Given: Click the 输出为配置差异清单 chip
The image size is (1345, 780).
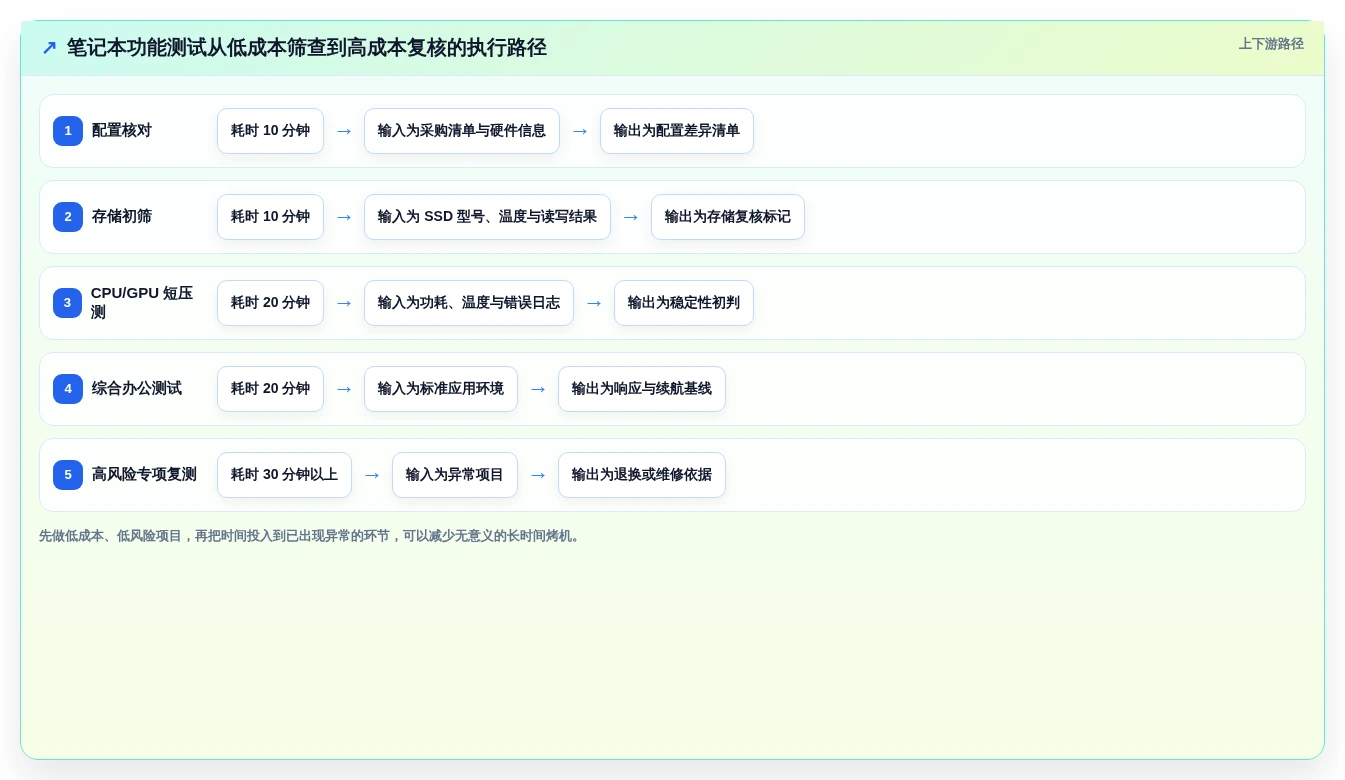Looking at the screenshot, I should click(677, 131).
